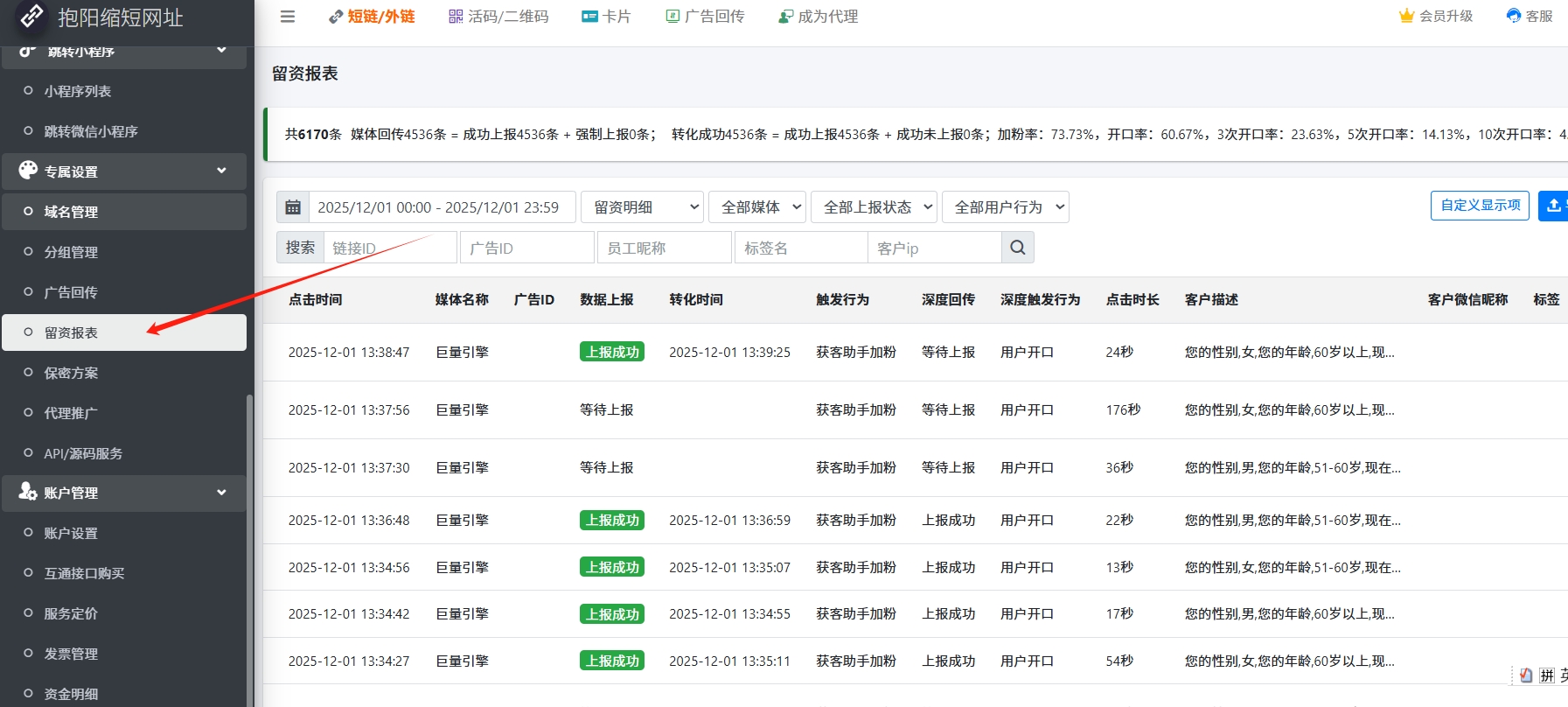Click the 抱阳缩短网址 logo icon
This screenshot has height=707, width=1568.
31,16
